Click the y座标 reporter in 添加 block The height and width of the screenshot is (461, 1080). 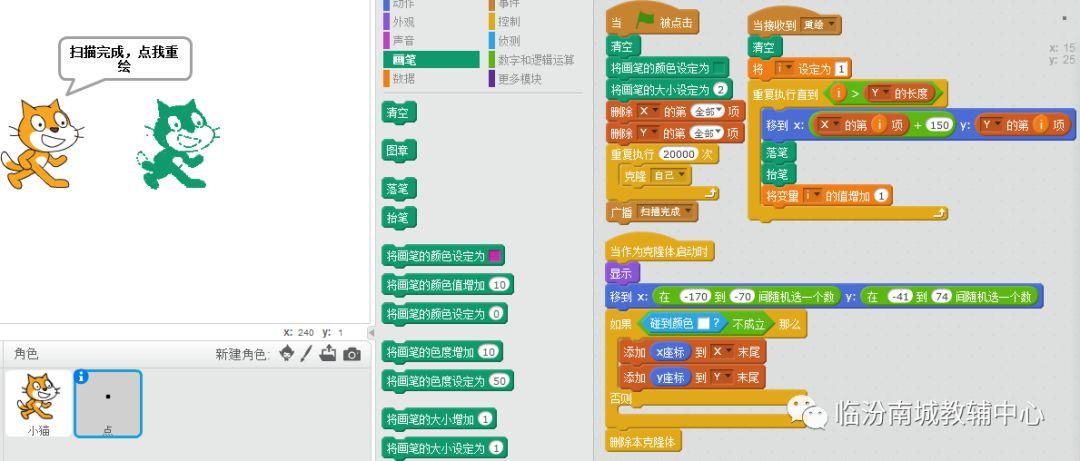pos(670,377)
